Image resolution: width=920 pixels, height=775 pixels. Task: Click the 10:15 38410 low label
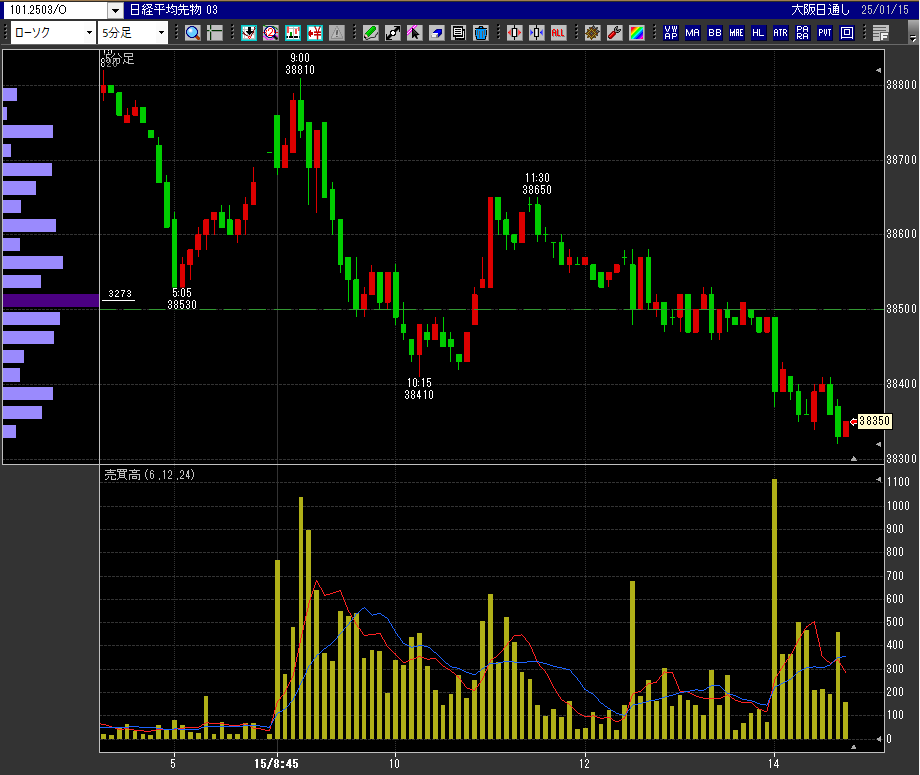(419, 389)
